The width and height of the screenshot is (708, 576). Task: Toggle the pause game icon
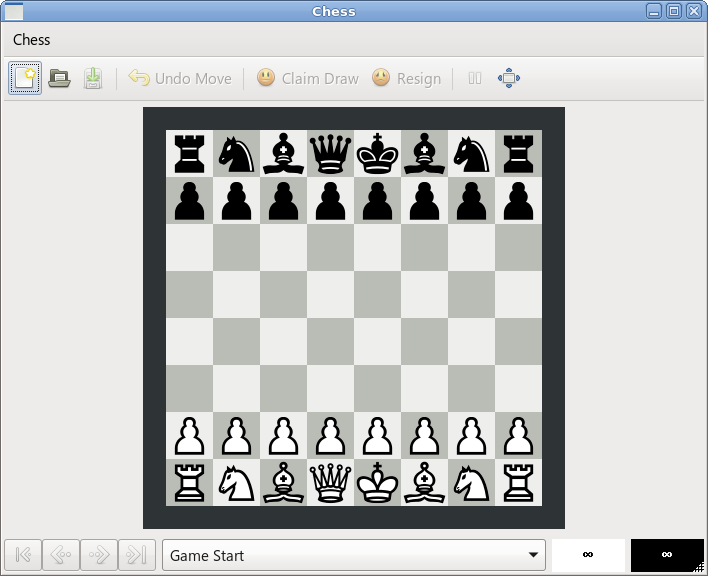click(475, 79)
